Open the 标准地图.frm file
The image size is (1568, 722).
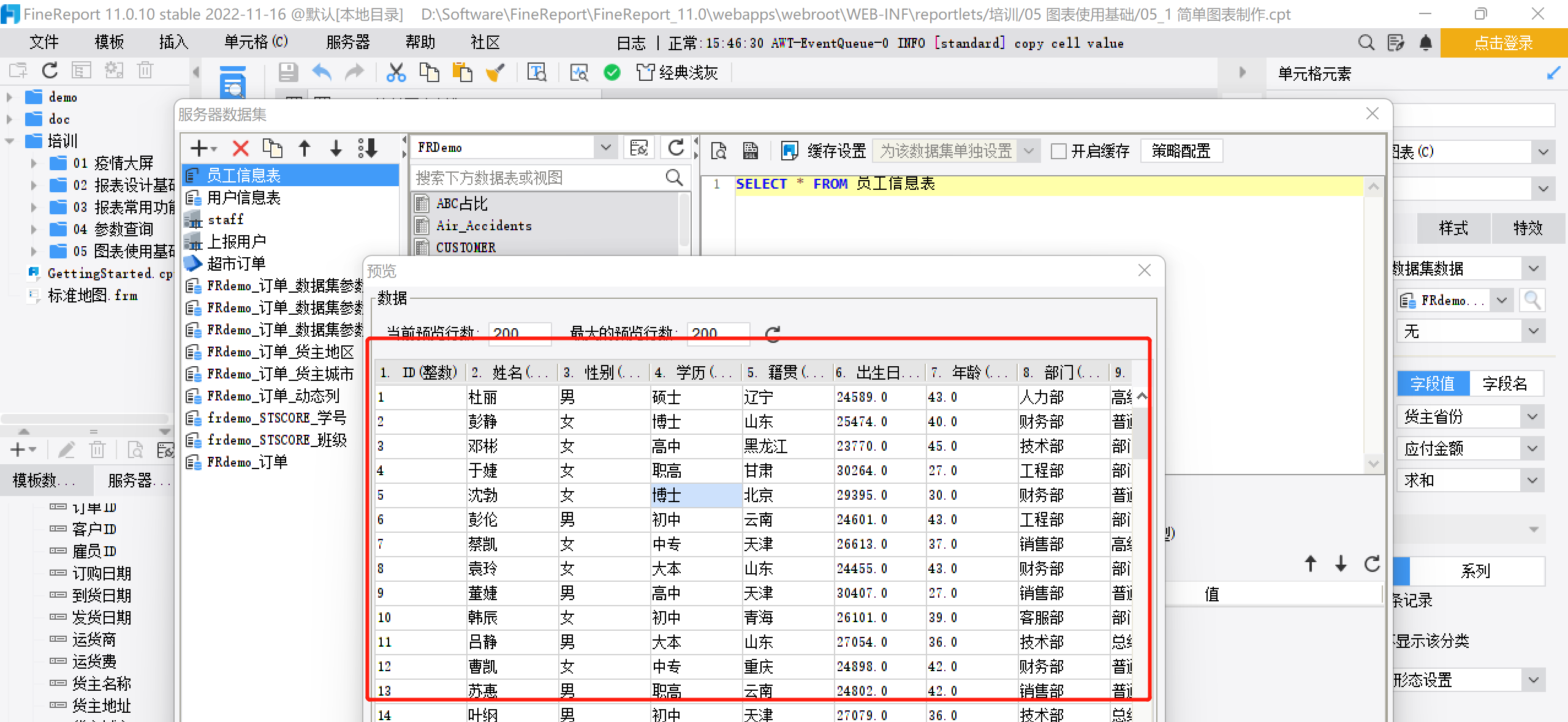coord(93,295)
